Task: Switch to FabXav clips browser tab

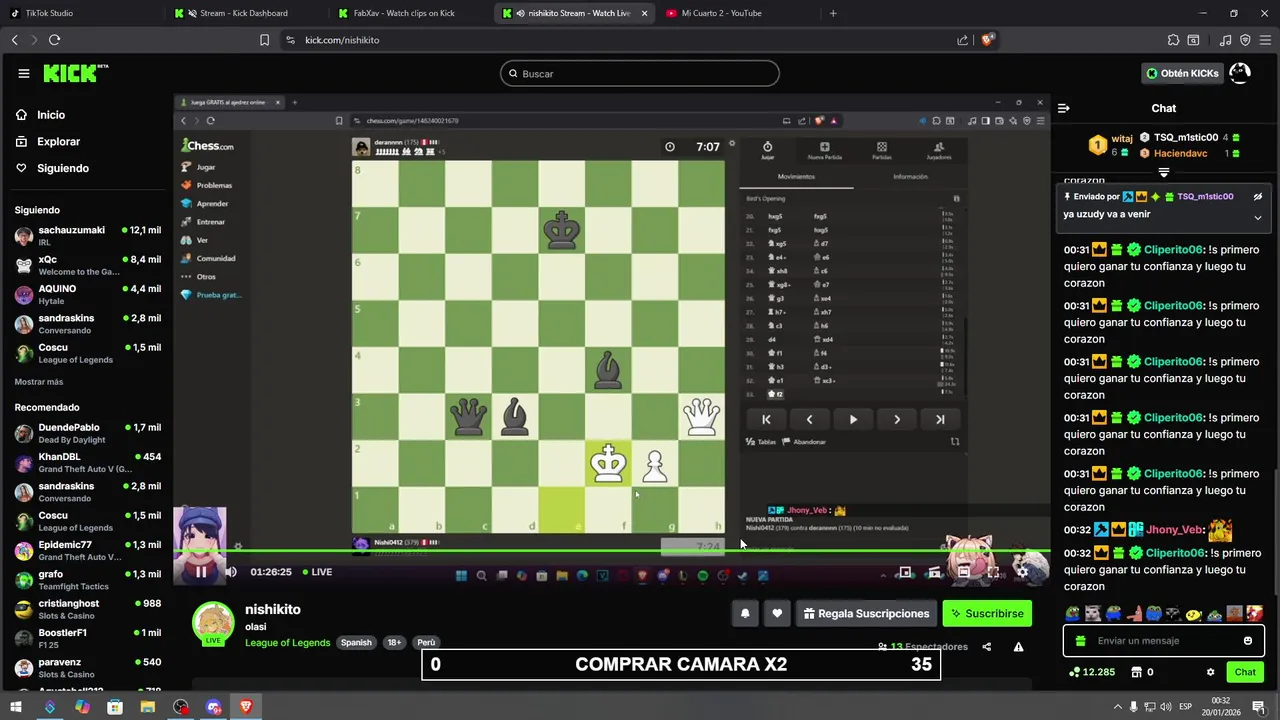Action: (x=408, y=13)
